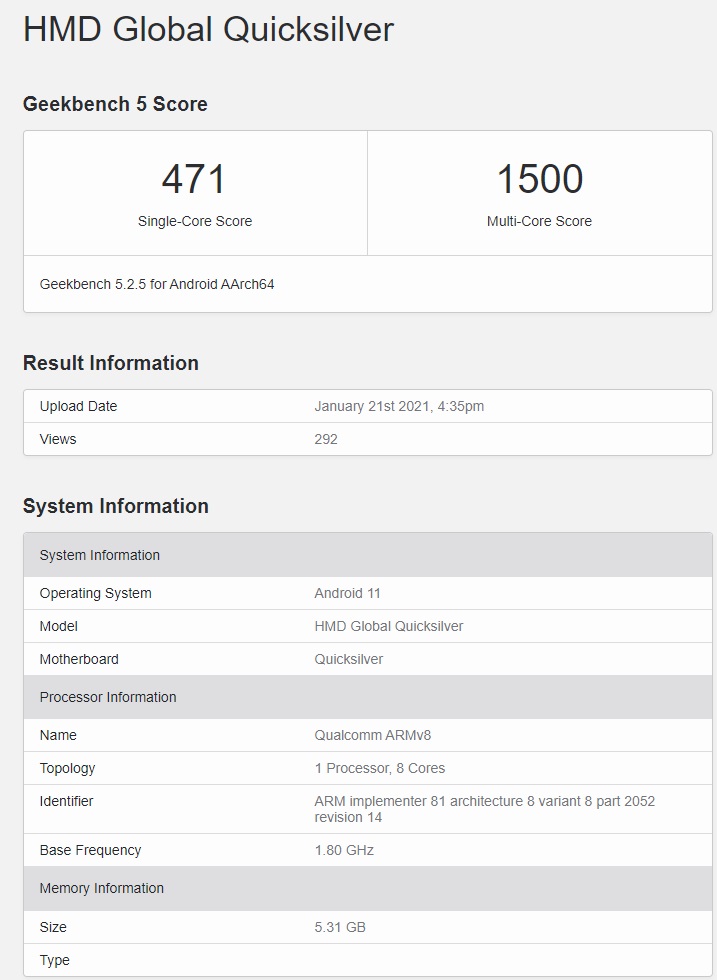
Task: Click the upload date January 21st 2021
Action: click(399, 406)
